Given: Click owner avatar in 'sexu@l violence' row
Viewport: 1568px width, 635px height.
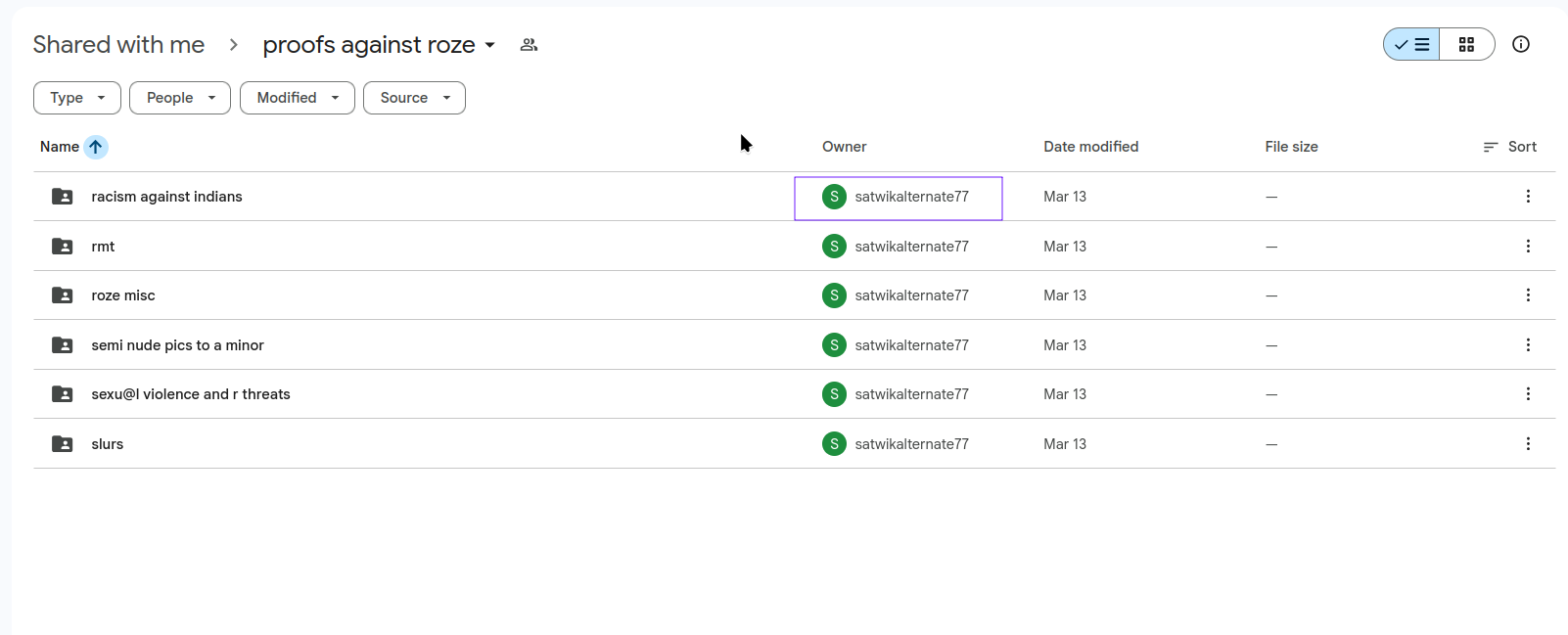Looking at the screenshot, I should pyautogui.click(x=834, y=394).
